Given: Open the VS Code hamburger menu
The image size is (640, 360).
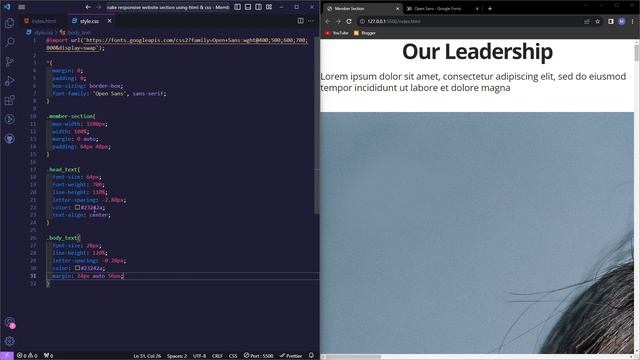Looking at the screenshot, I should 22,7.
